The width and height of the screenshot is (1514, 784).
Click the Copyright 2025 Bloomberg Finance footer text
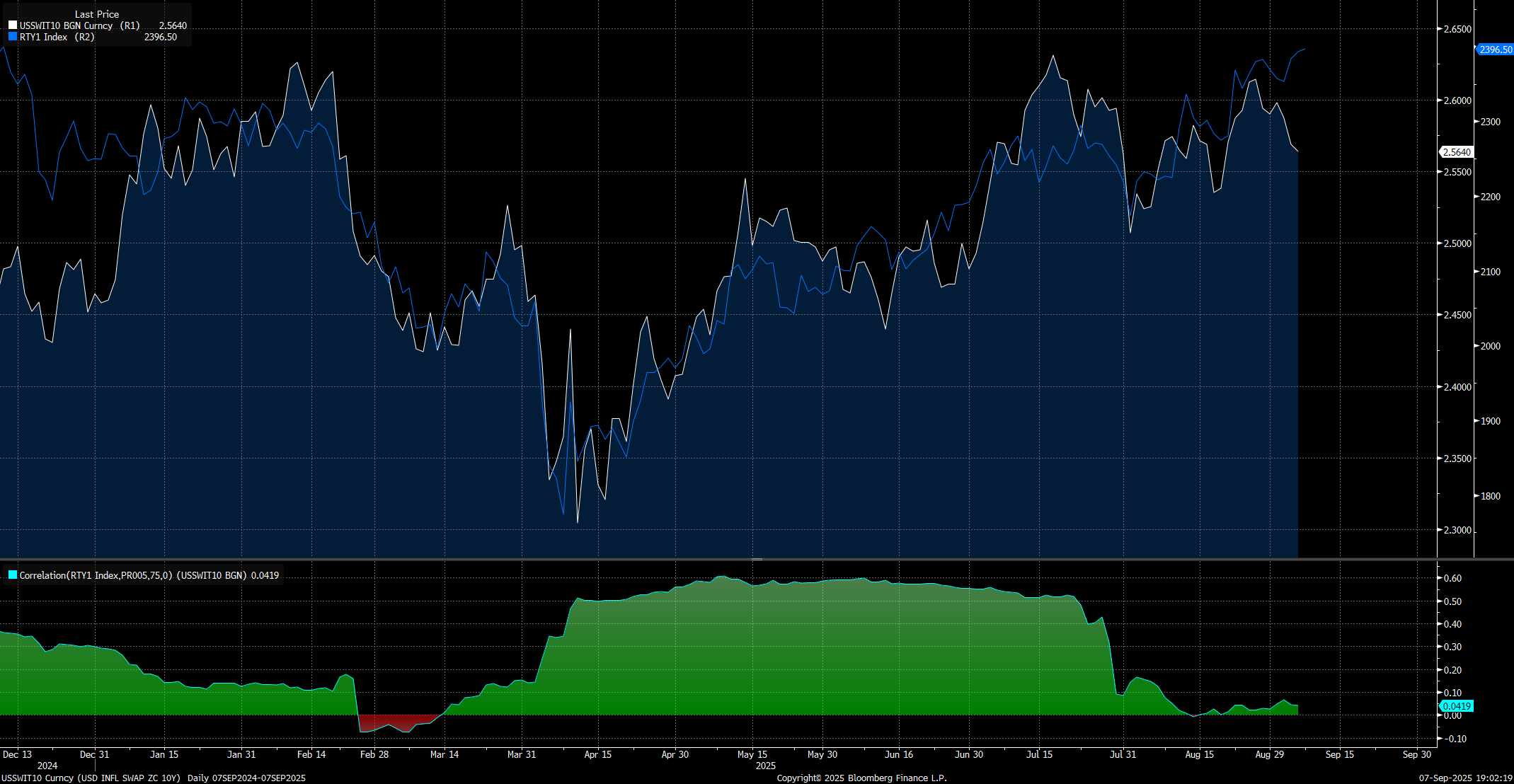click(861, 778)
